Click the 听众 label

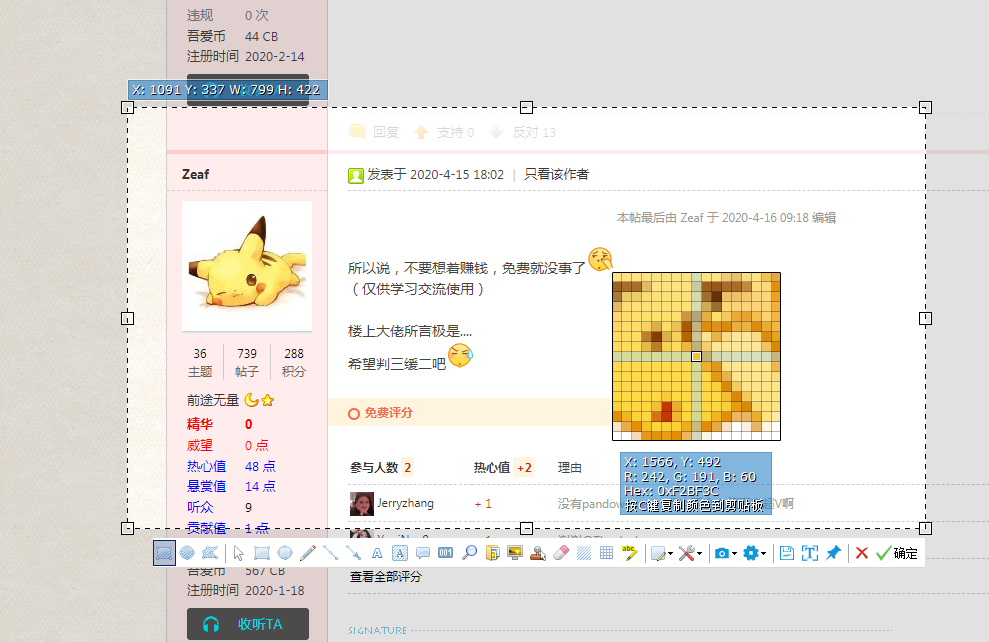tap(200, 507)
